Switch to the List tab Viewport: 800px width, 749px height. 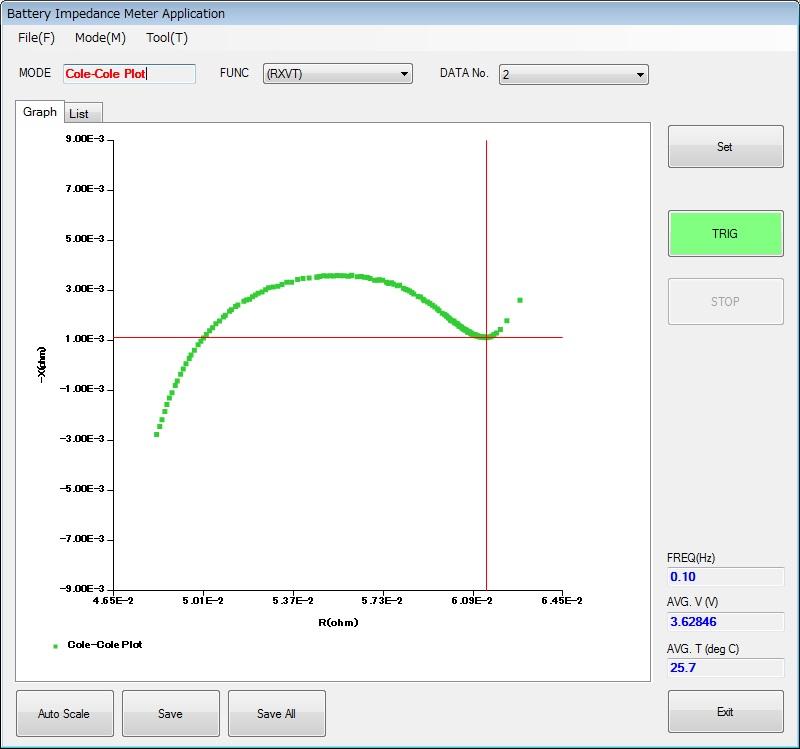[83, 113]
